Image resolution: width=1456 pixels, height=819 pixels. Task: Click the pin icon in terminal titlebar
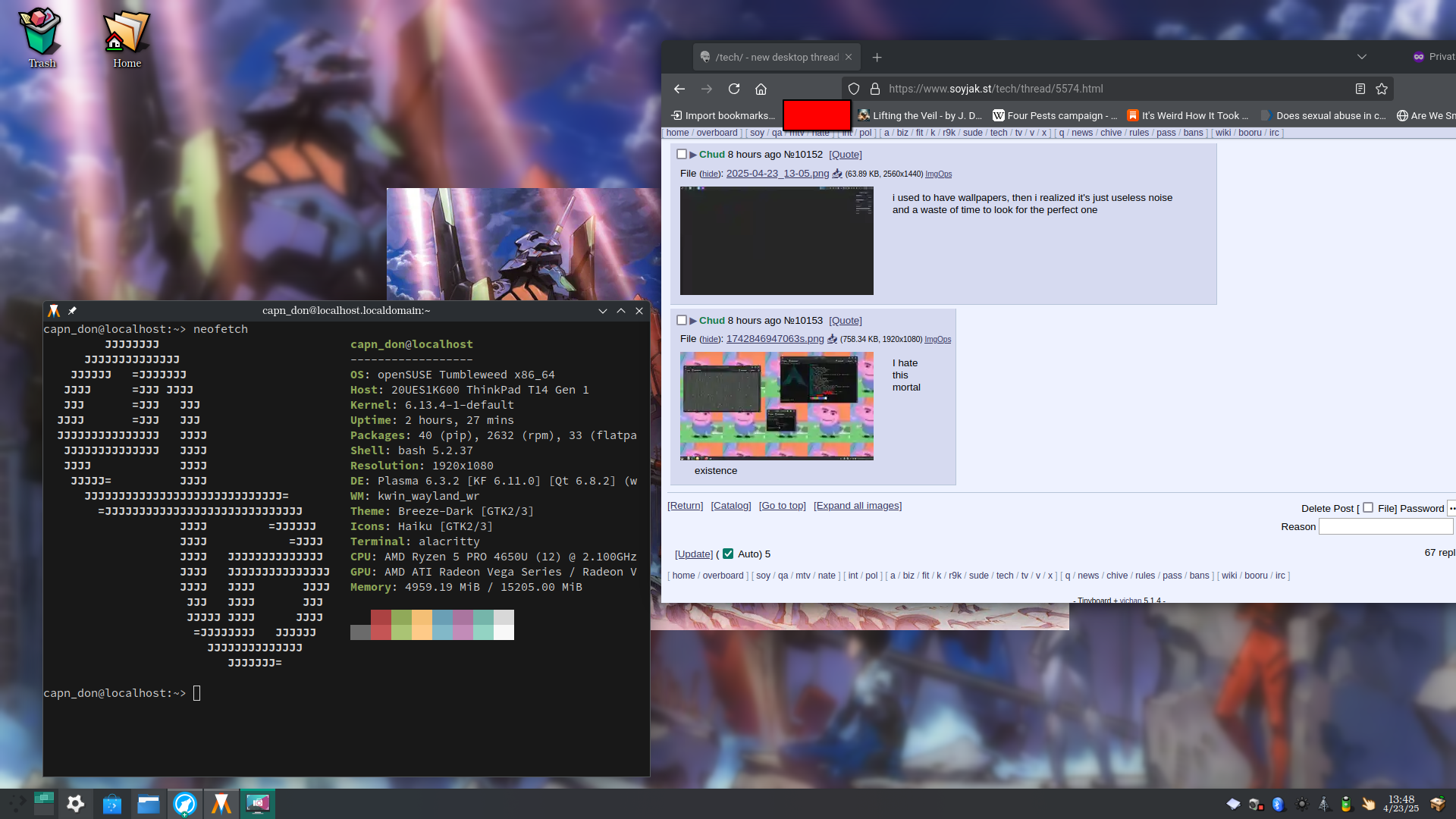point(72,310)
